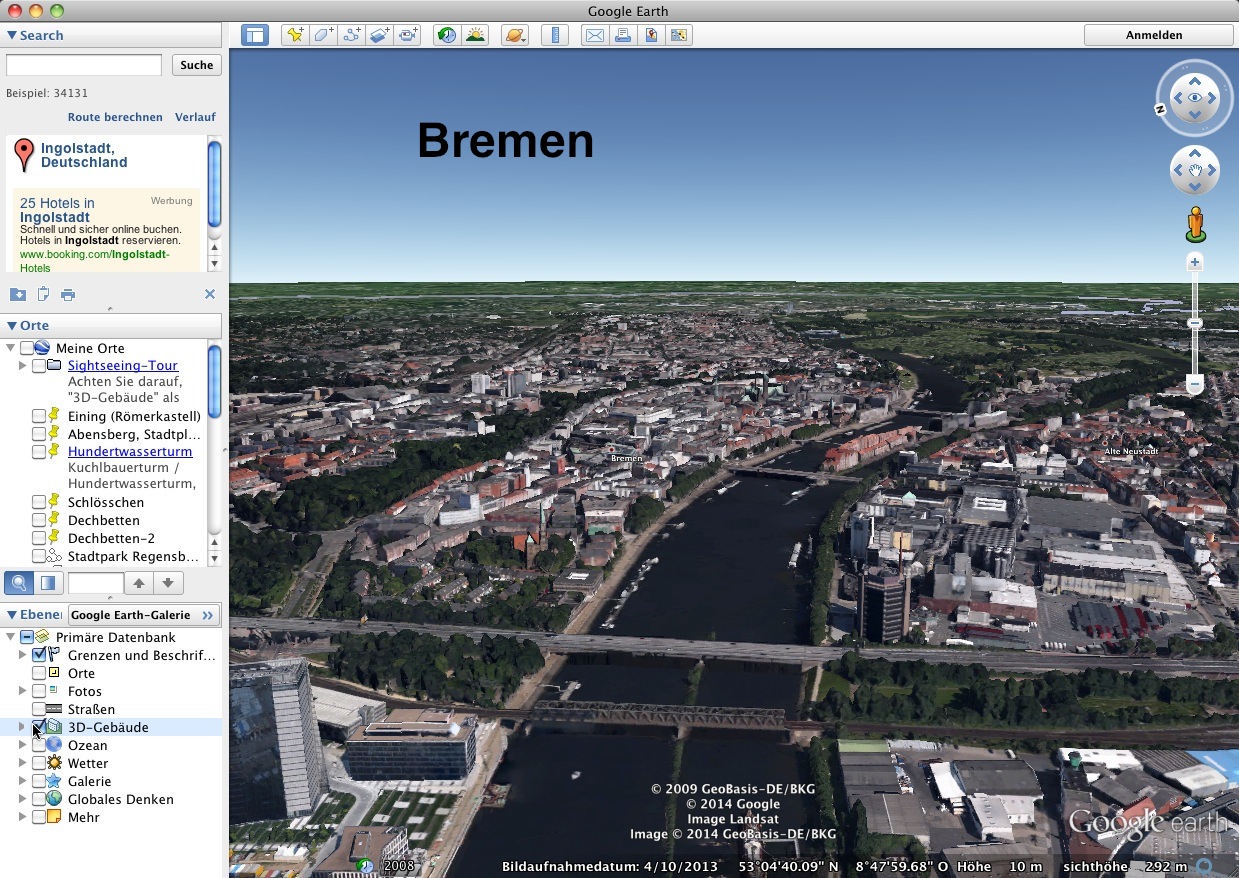The height and width of the screenshot is (878, 1239).
Task: Collapse the Primäre Datenbank node
Action: (10, 637)
